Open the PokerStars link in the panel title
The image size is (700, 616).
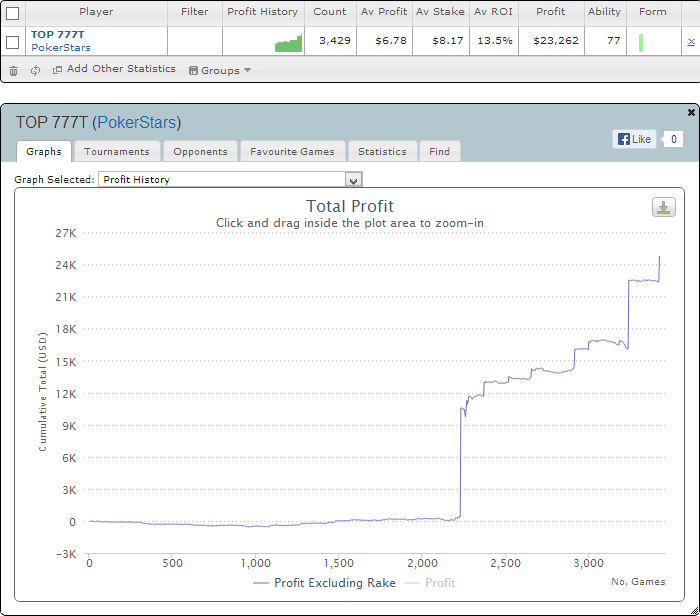point(137,122)
